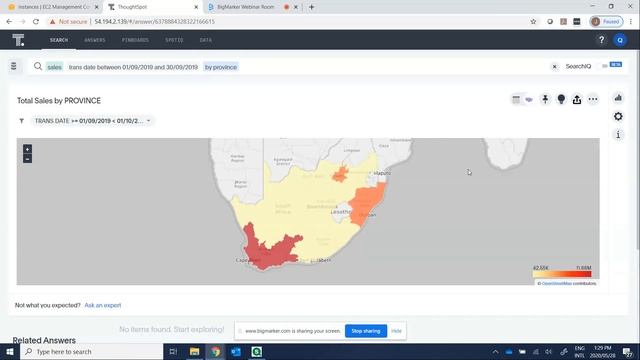This screenshot has width=640, height=360.
Task: Open the ANSWERS tab
Action: [95, 40]
